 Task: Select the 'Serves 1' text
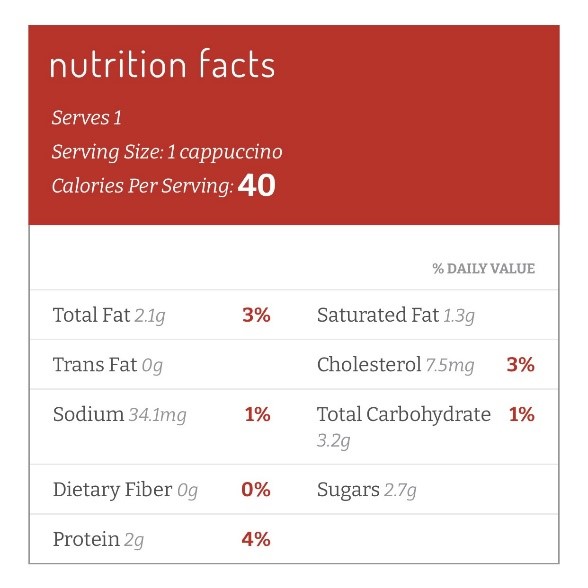click(87, 118)
